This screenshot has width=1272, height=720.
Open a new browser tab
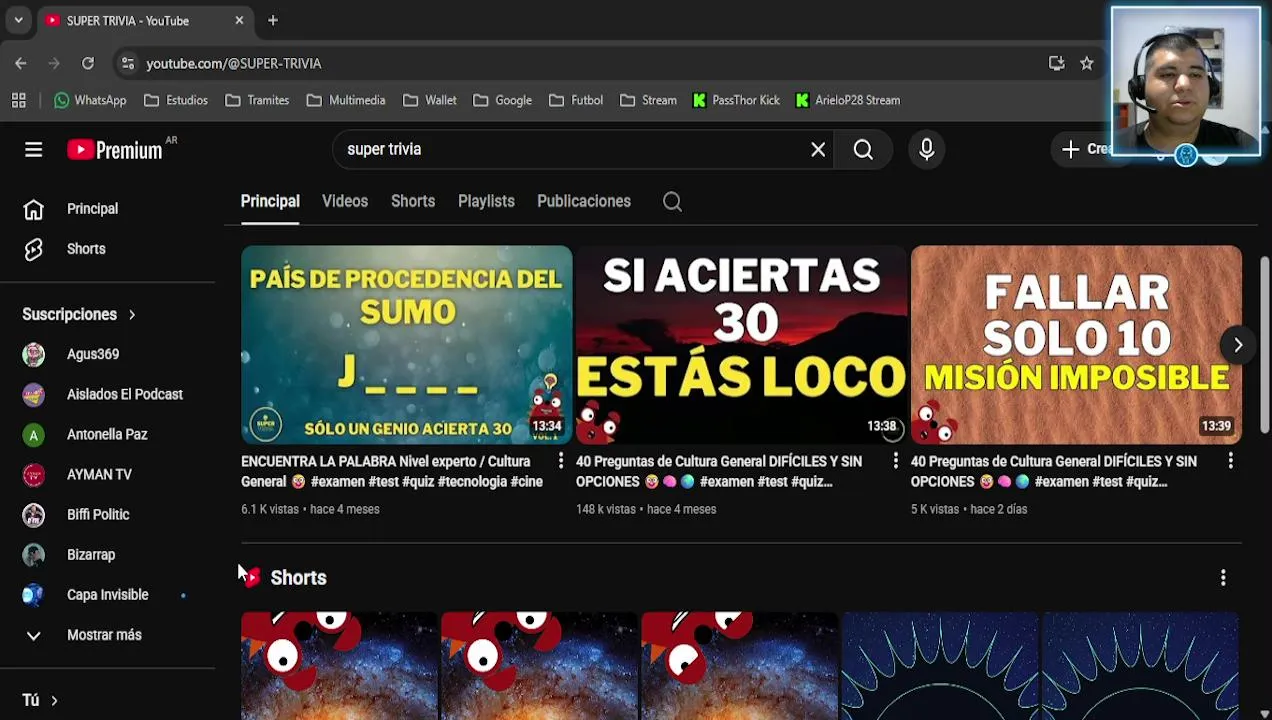273,20
